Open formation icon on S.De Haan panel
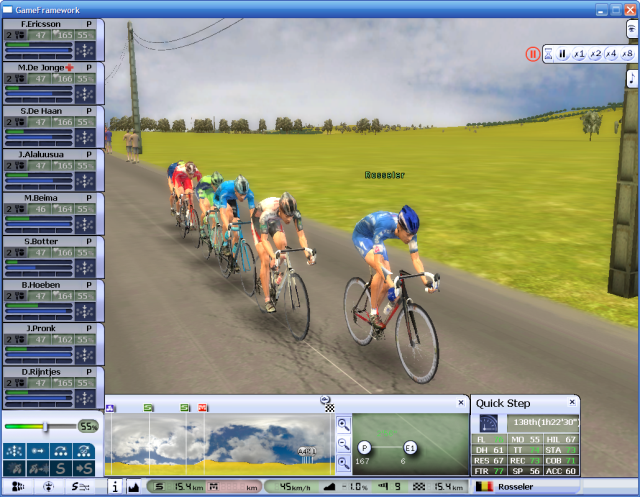This screenshot has height=497, width=640. 85,135
